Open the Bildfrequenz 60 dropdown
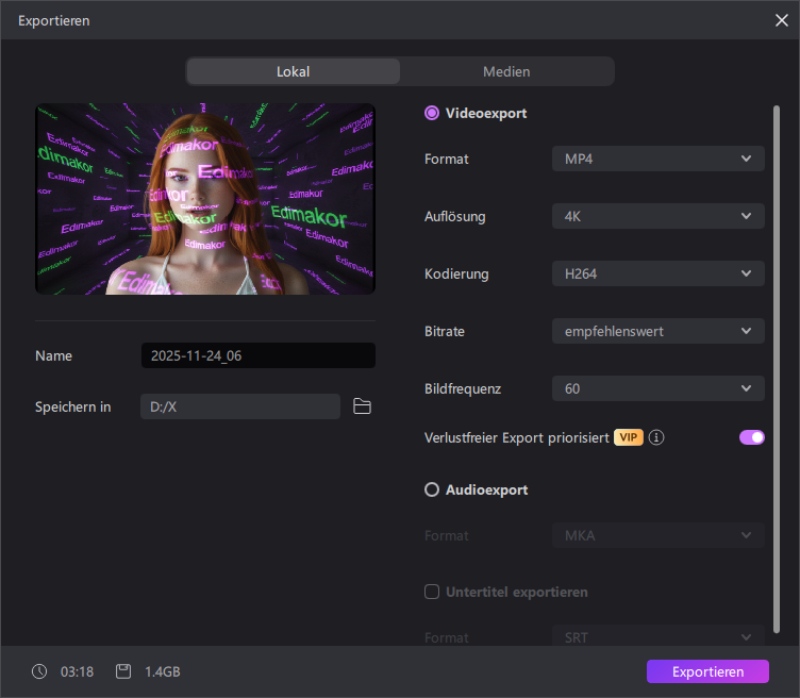 (x=658, y=388)
